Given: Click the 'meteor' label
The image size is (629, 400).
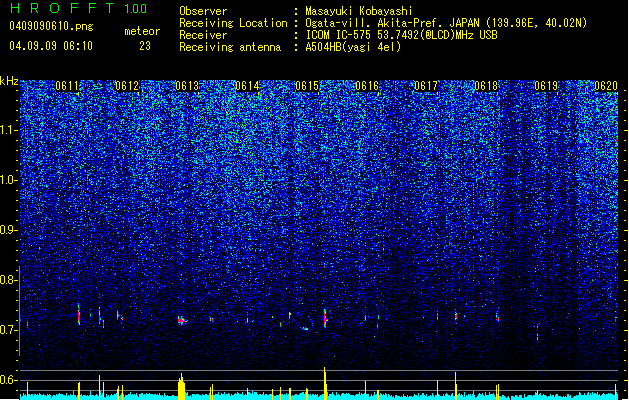Looking at the screenshot, I should 142,31.
